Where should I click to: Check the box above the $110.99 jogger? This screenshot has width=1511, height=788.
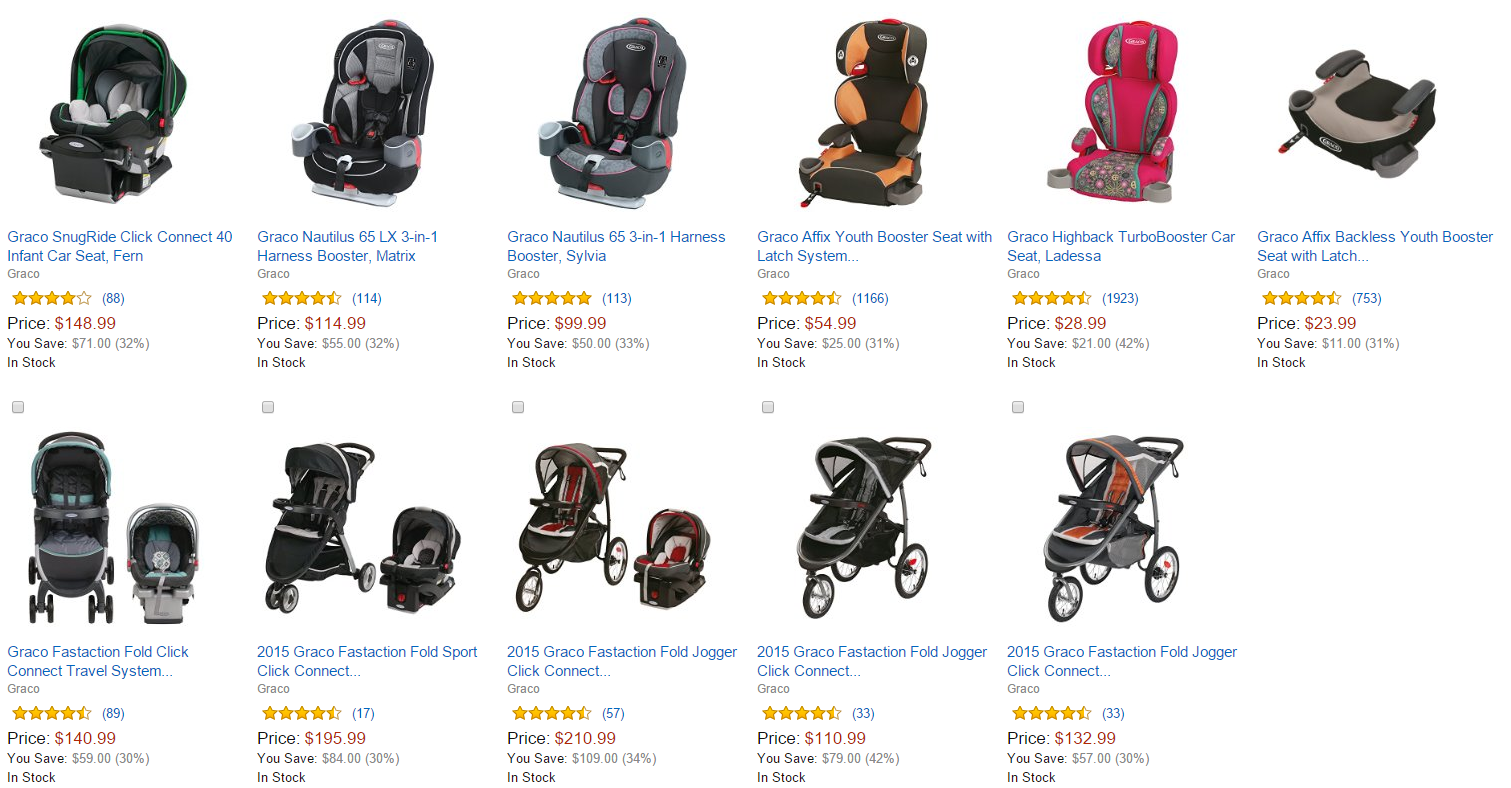(x=768, y=407)
